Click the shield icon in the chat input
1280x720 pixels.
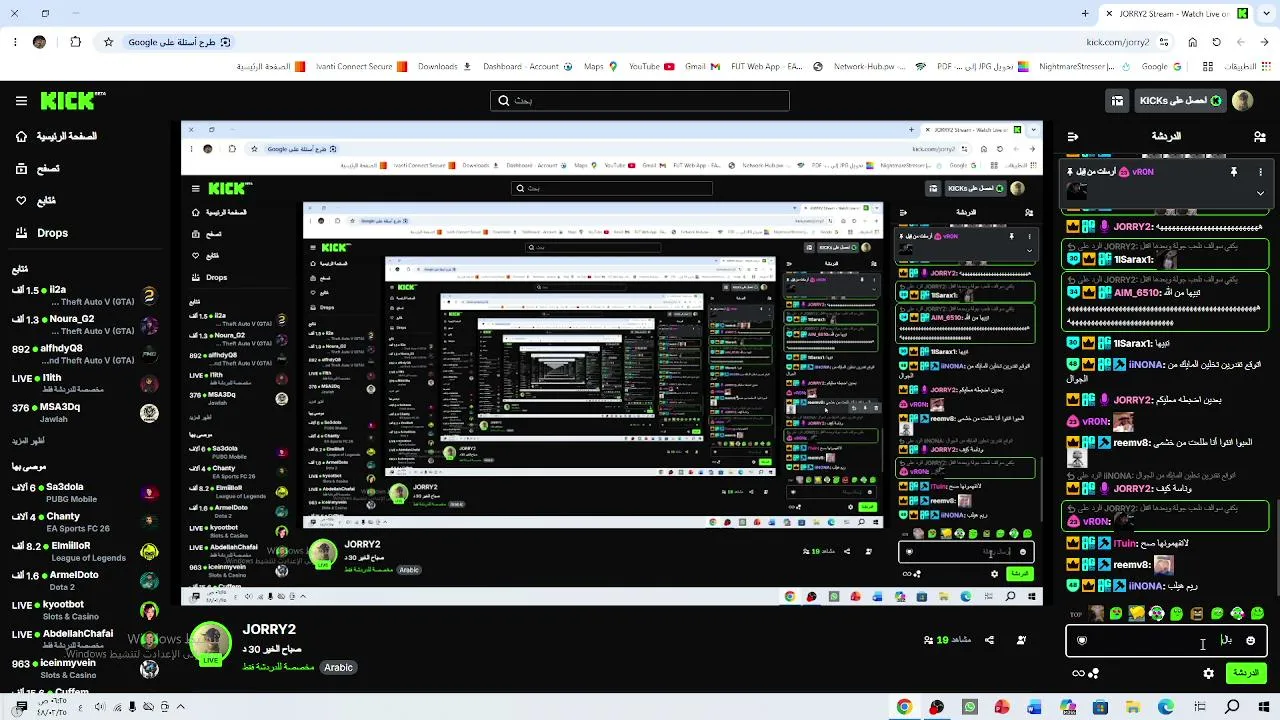tap(1081, 640)
